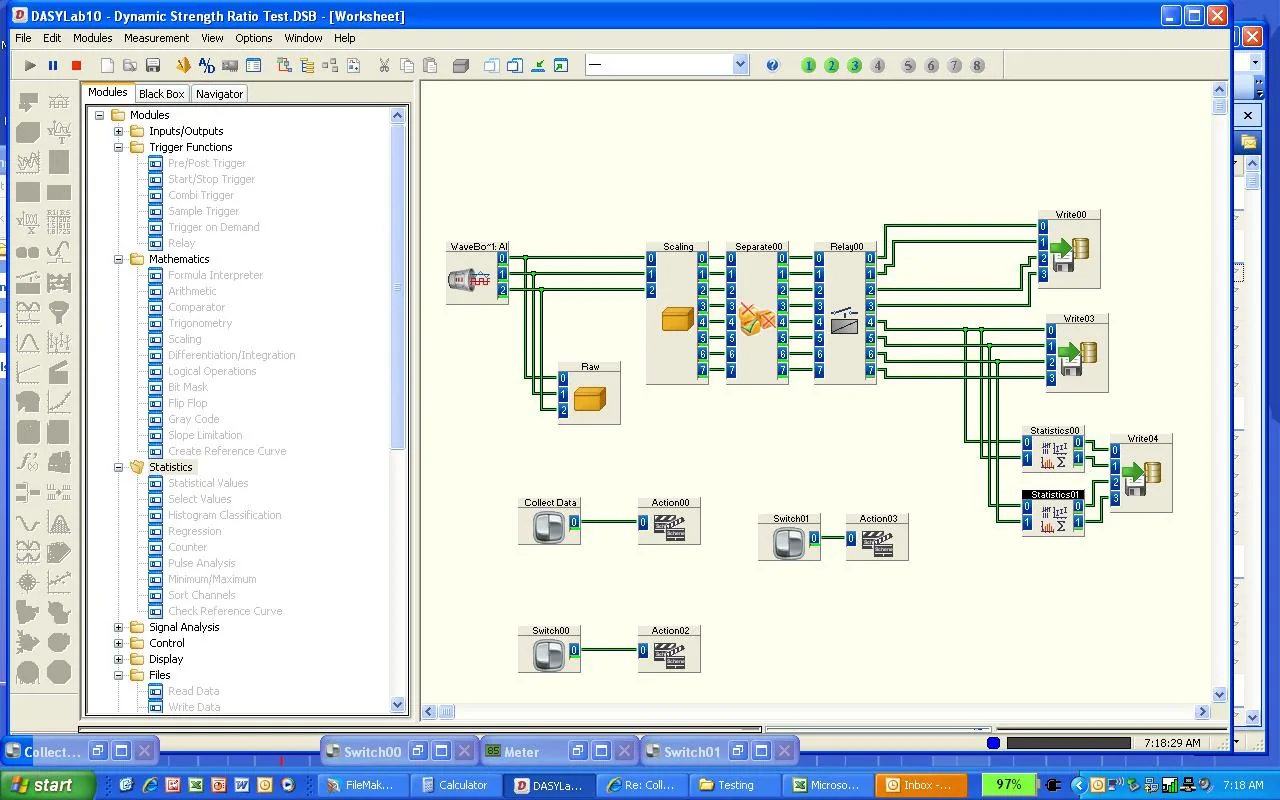Select the Action00 module
The image size is (1280, 800).
(x=669, y=521)
